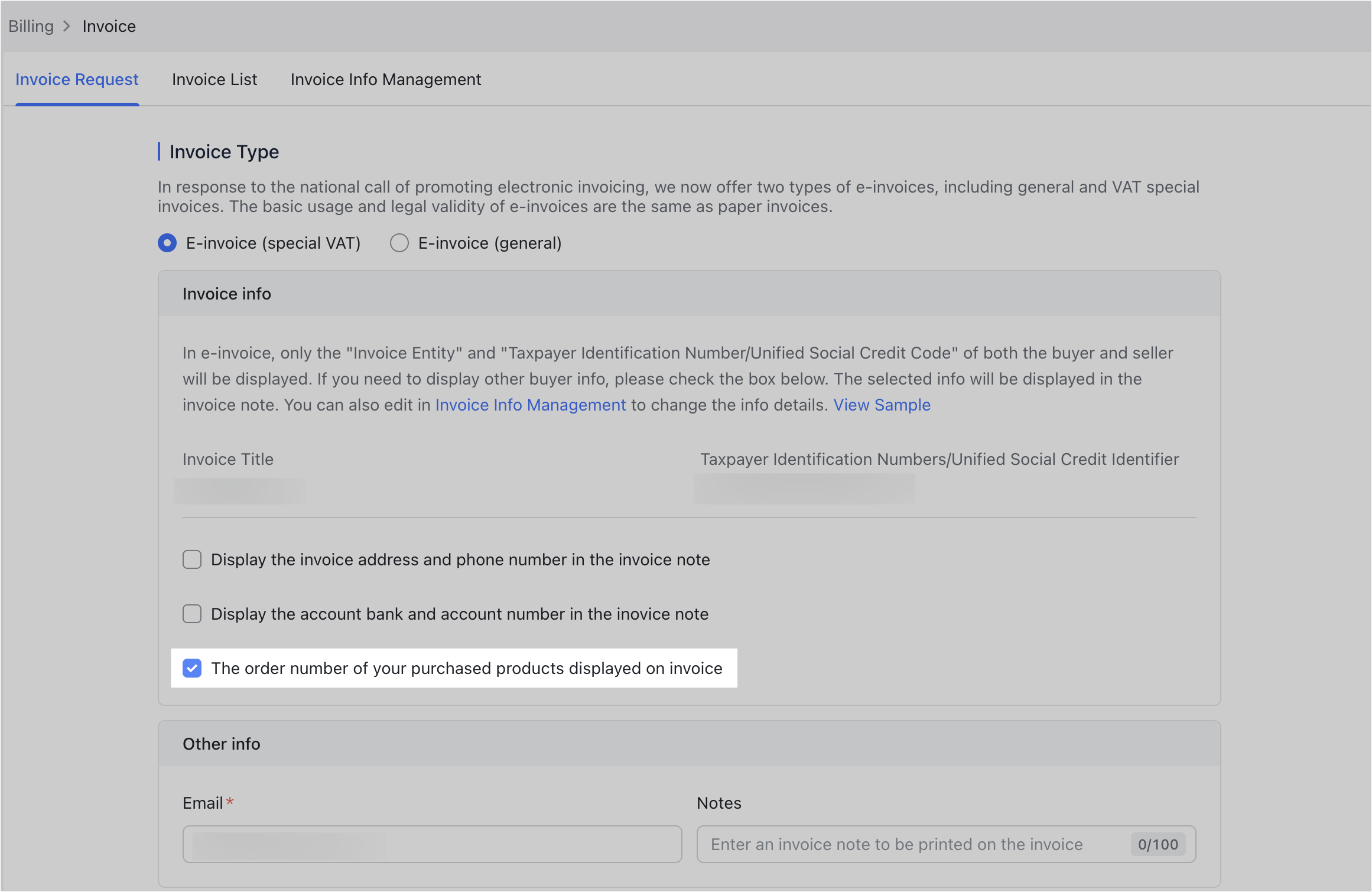Select the Invoice Request tab
Viewport: 1372px width, 892px height.
(x=77, y=79)
